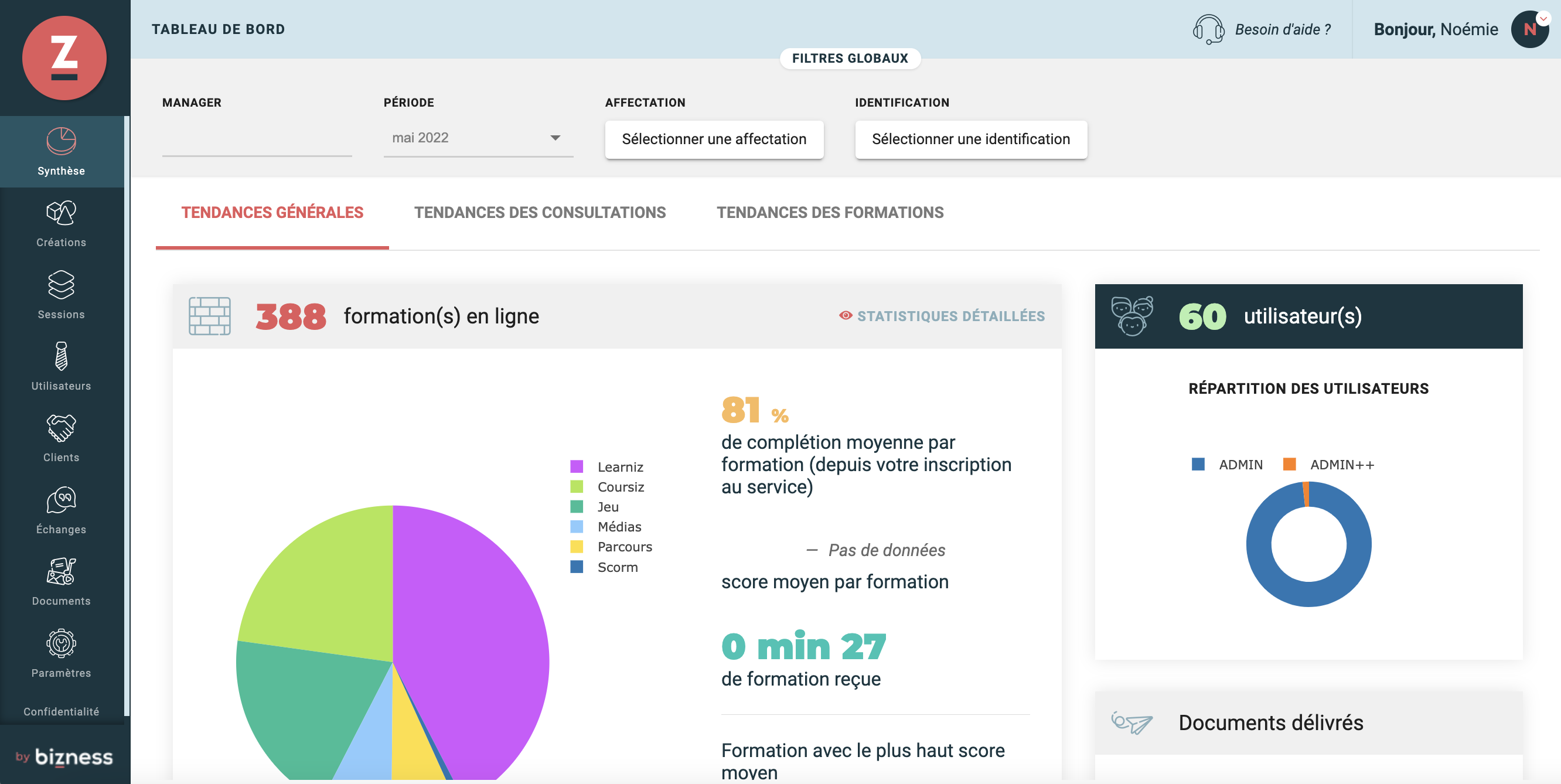This screenshot has height=784, width=1561.
Task: Click the headset help icon
Action: click(1208, 29)
